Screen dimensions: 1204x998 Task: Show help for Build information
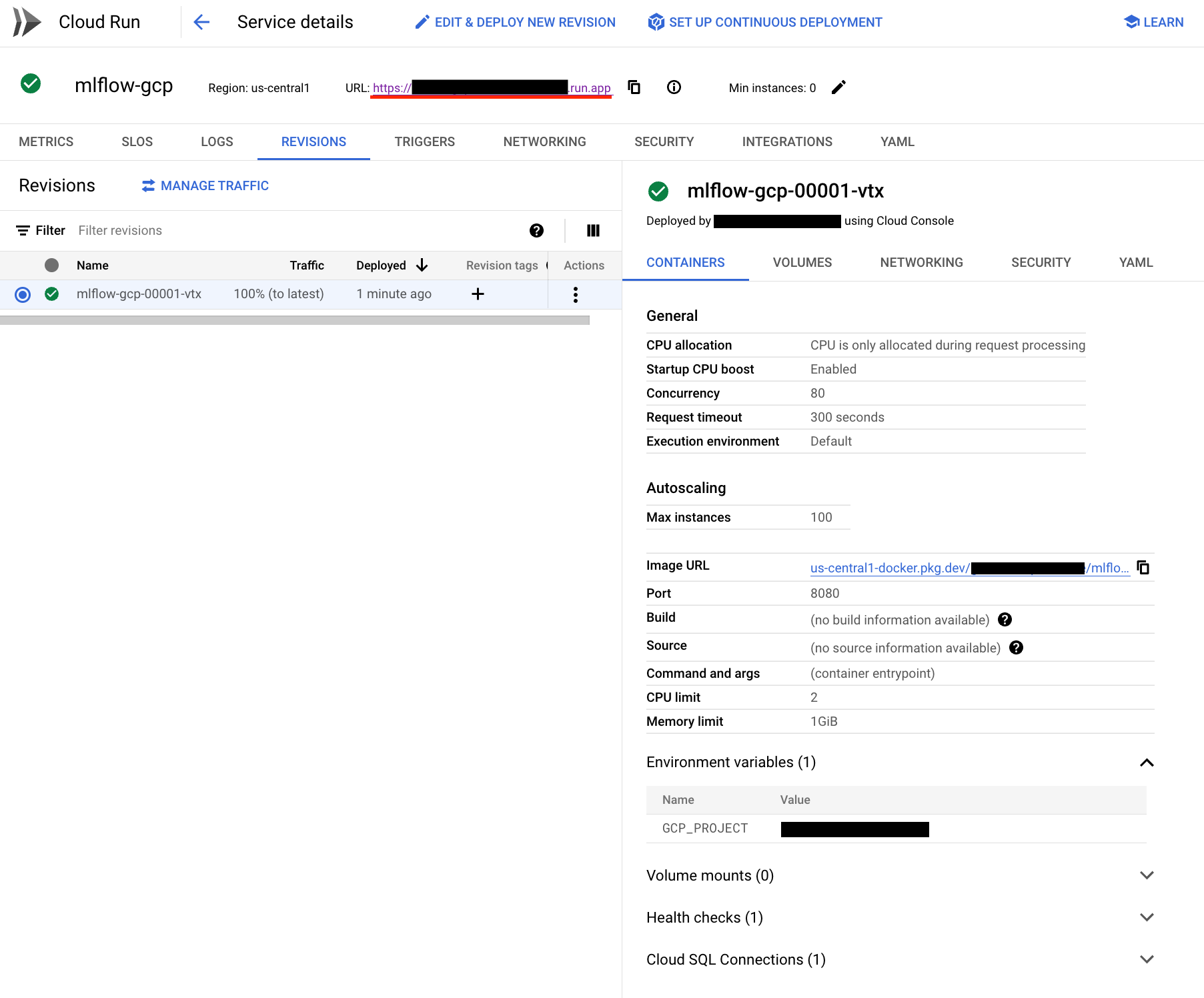coord(1005,620)
